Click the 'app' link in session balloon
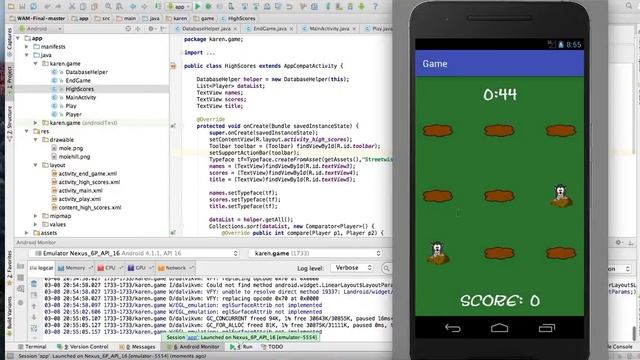Image resolution: width=640 pixels, height=360 pixels. tap(192, 337)
